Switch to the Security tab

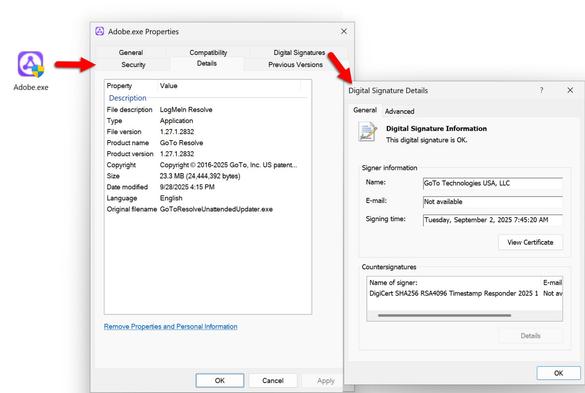pos(133,65)
